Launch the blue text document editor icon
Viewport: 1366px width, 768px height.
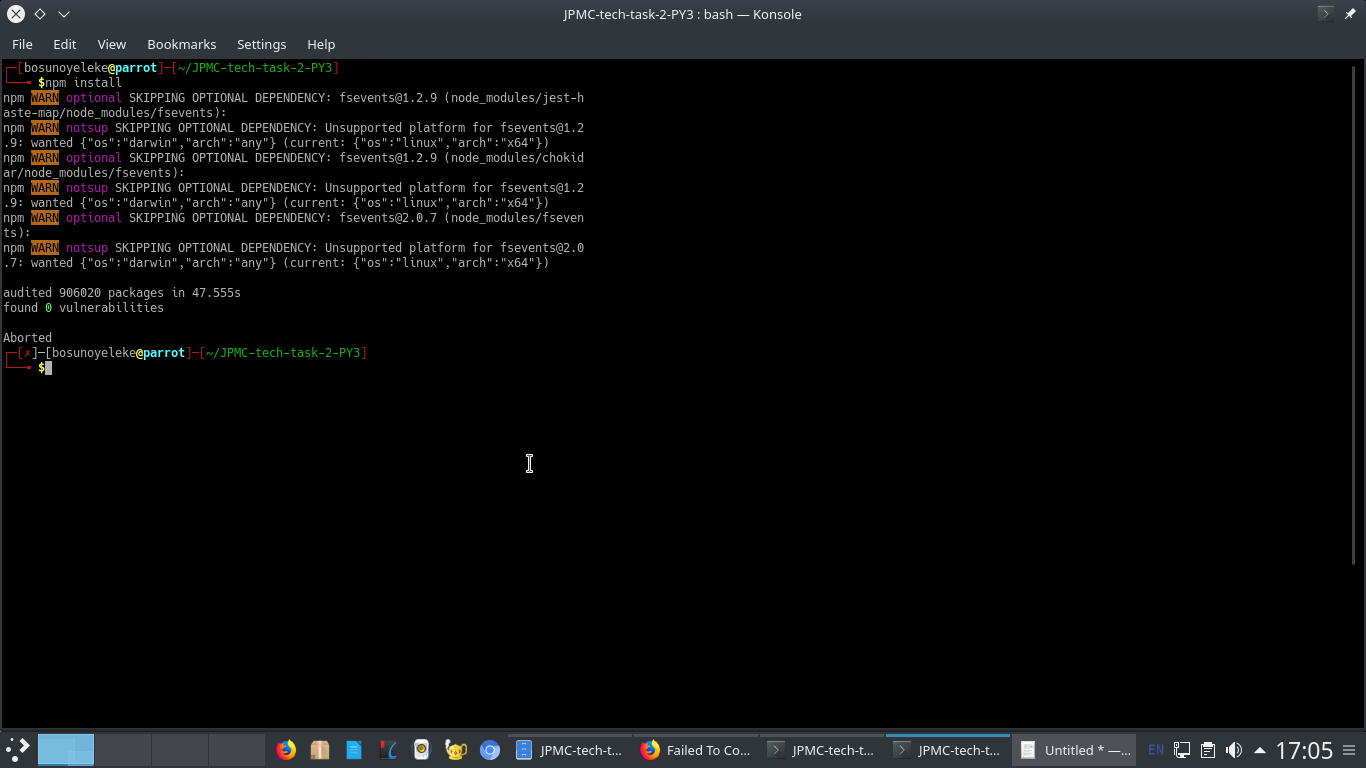click(x=353, y=750)
